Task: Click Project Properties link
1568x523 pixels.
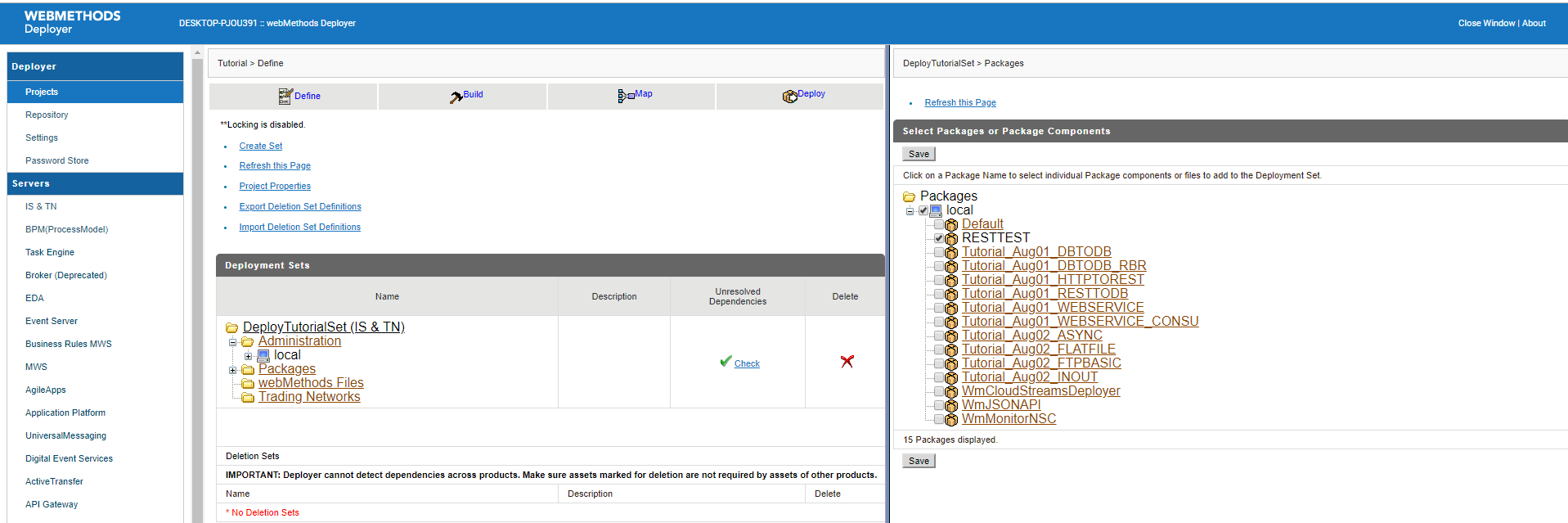Action: (x=275, y=186)
